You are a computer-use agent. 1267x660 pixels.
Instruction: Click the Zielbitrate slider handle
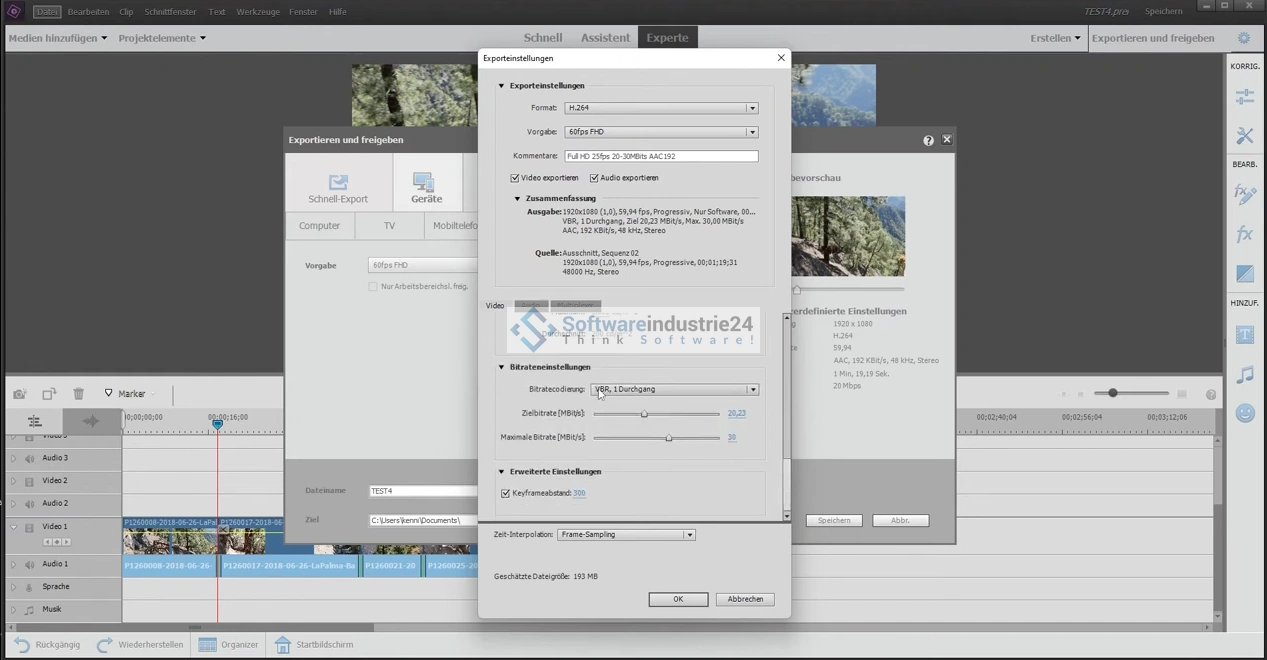pos(644,413)
